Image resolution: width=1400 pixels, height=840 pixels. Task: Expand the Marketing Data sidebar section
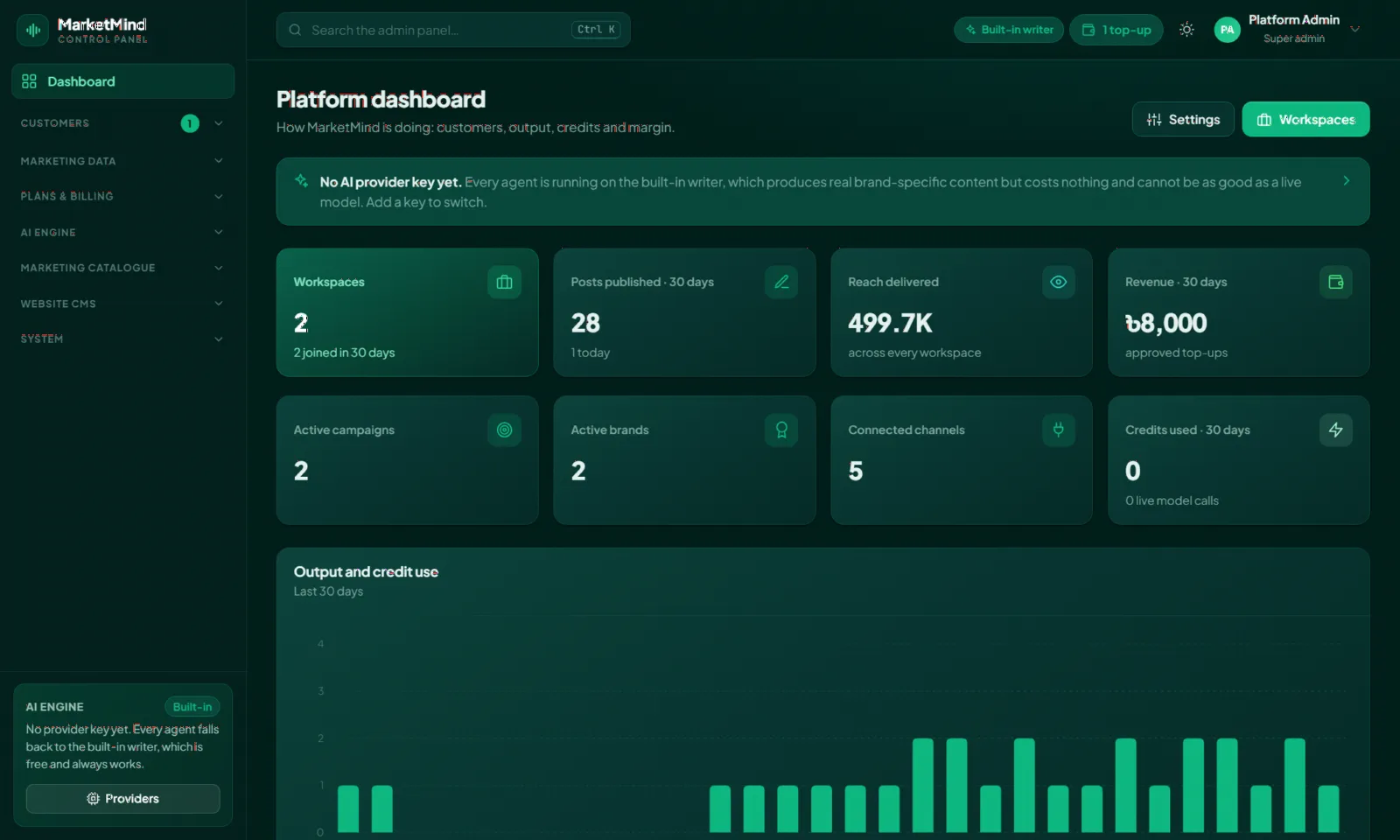pos(122,161)
